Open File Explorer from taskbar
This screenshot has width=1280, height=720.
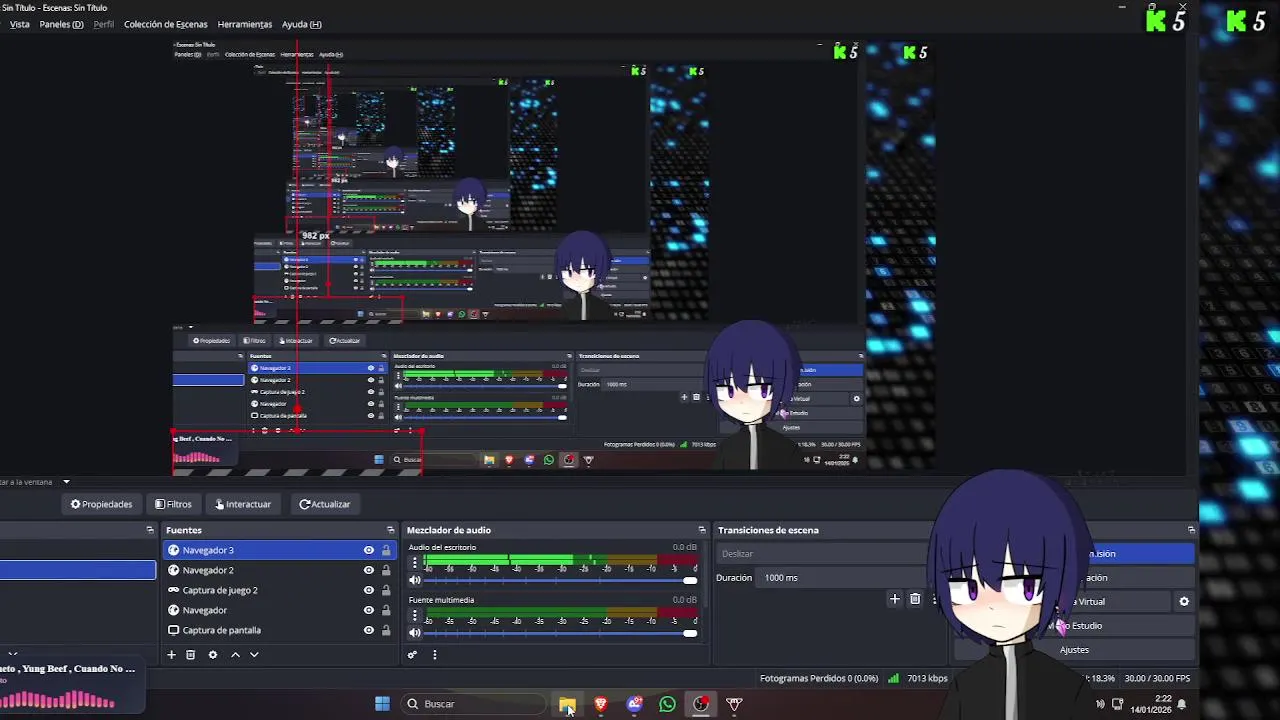[x=567, y=705]
